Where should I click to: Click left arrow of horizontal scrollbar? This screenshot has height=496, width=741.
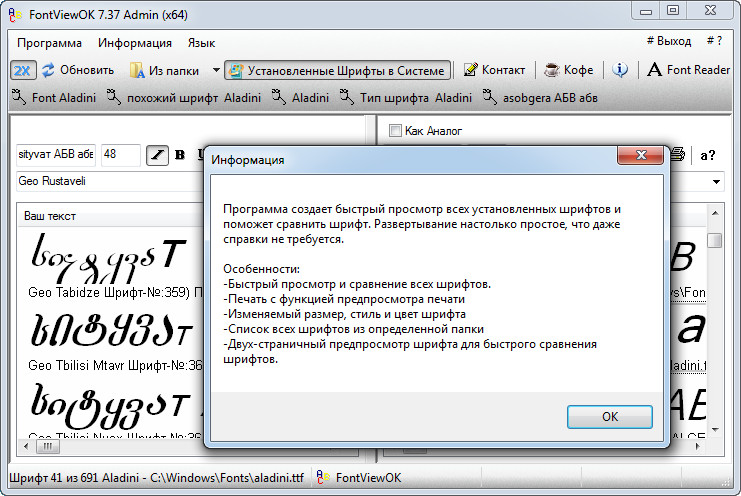pos(26,446)
